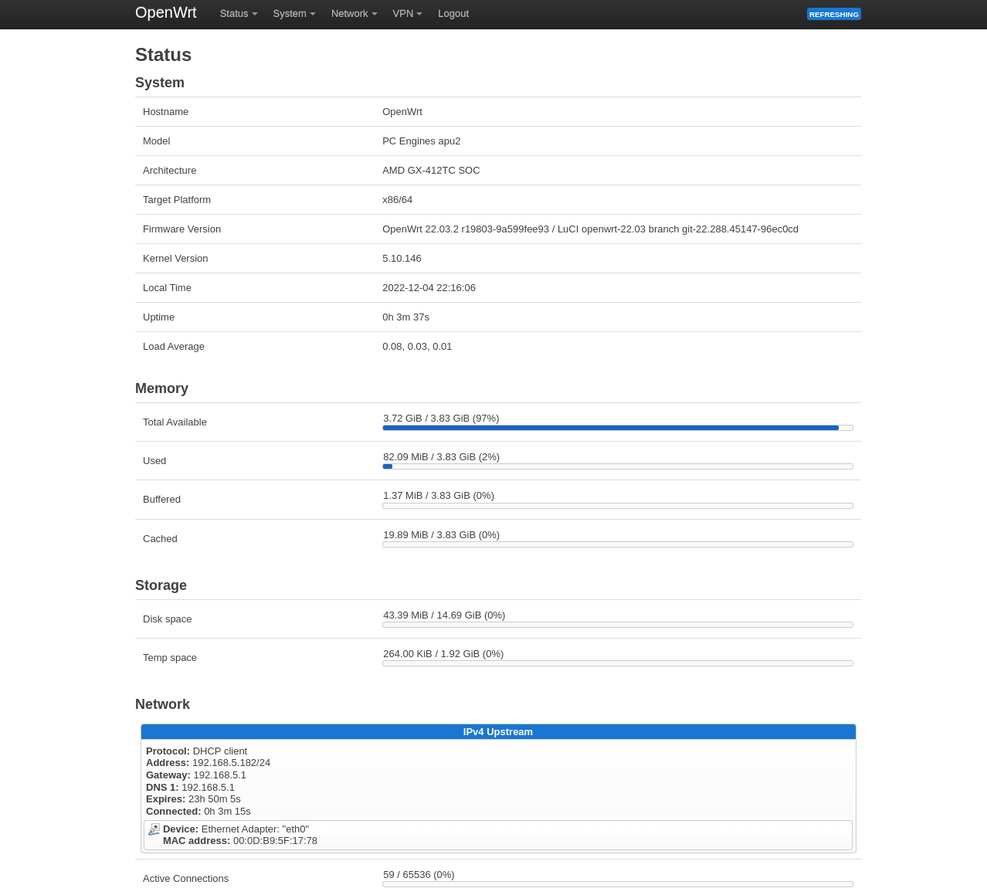The width and height of the screenshot is (987, 895).
Task: Open the System dropdown menu
Action: tap(292, 13)
